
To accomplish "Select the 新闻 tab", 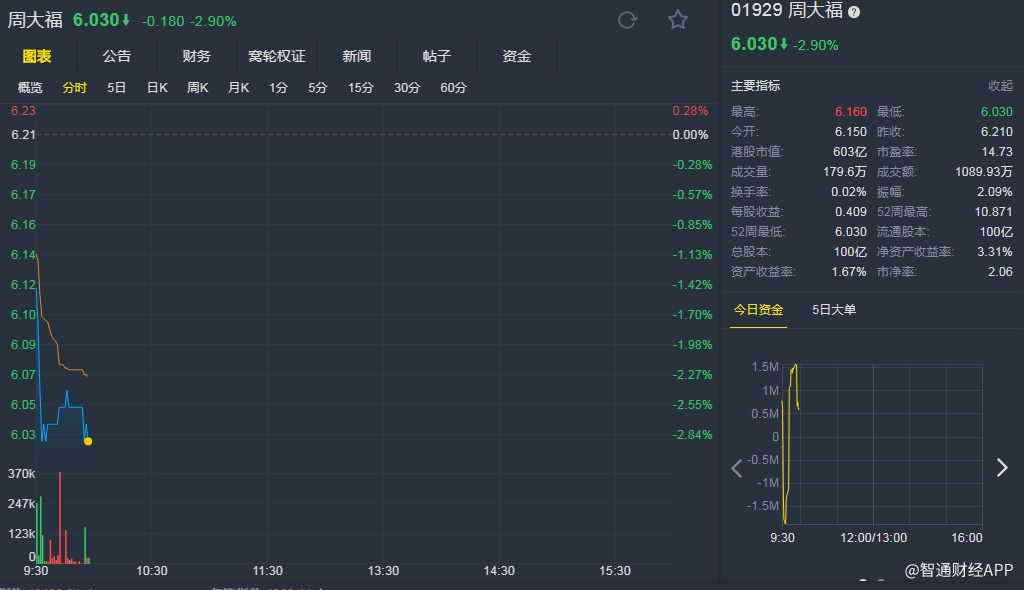I will click(357, 56).
